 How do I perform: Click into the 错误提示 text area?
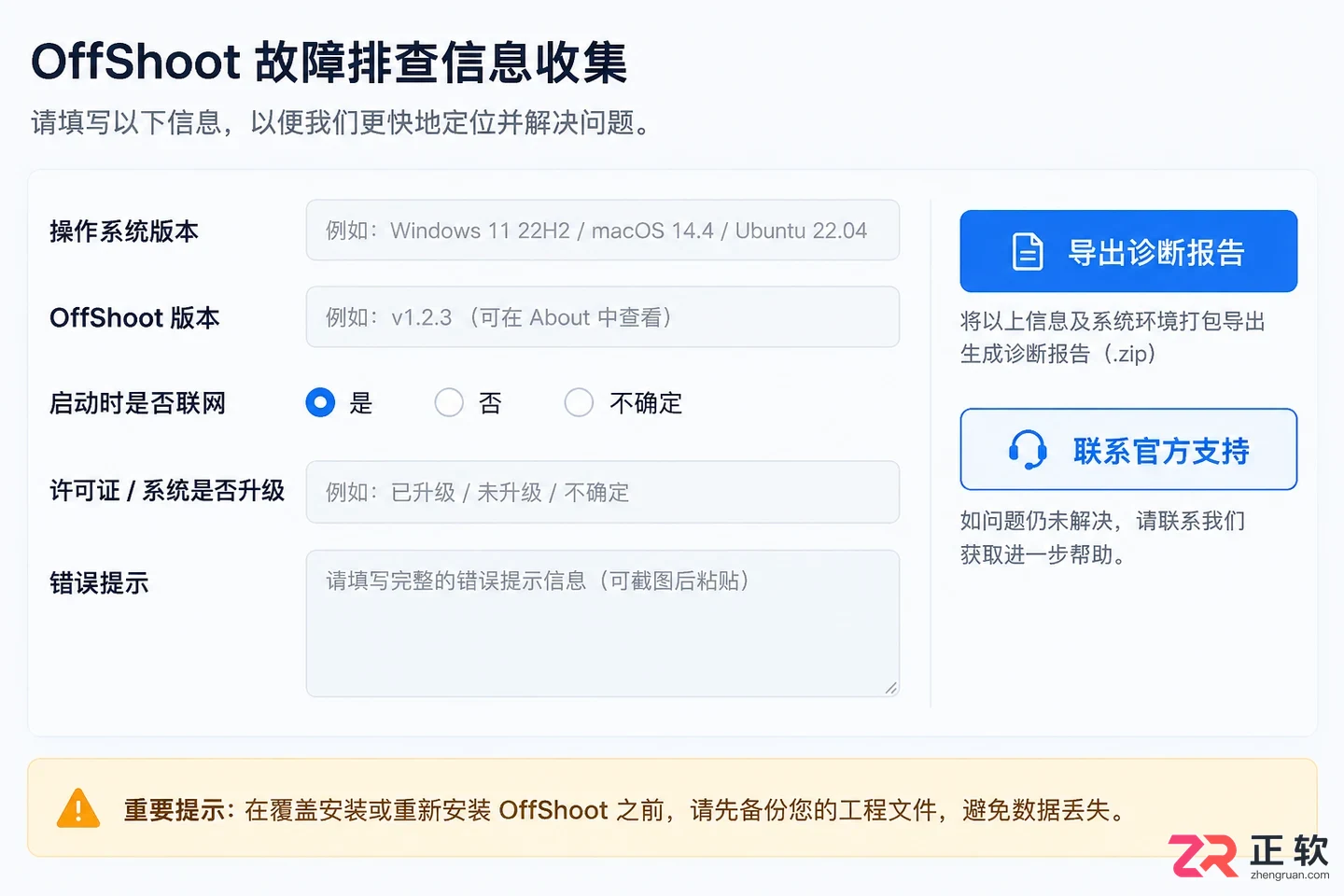(x=603, y=623)
